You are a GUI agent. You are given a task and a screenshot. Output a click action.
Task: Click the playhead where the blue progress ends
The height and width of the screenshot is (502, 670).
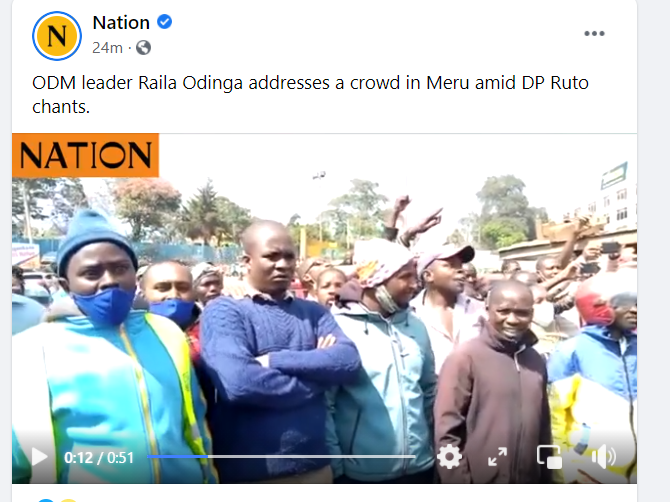click(208, 457)
